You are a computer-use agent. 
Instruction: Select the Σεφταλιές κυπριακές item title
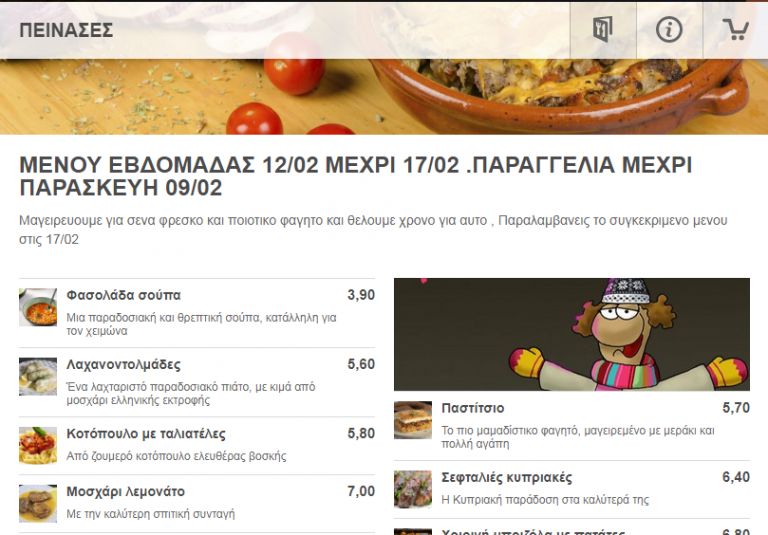(x=506, y=477)
